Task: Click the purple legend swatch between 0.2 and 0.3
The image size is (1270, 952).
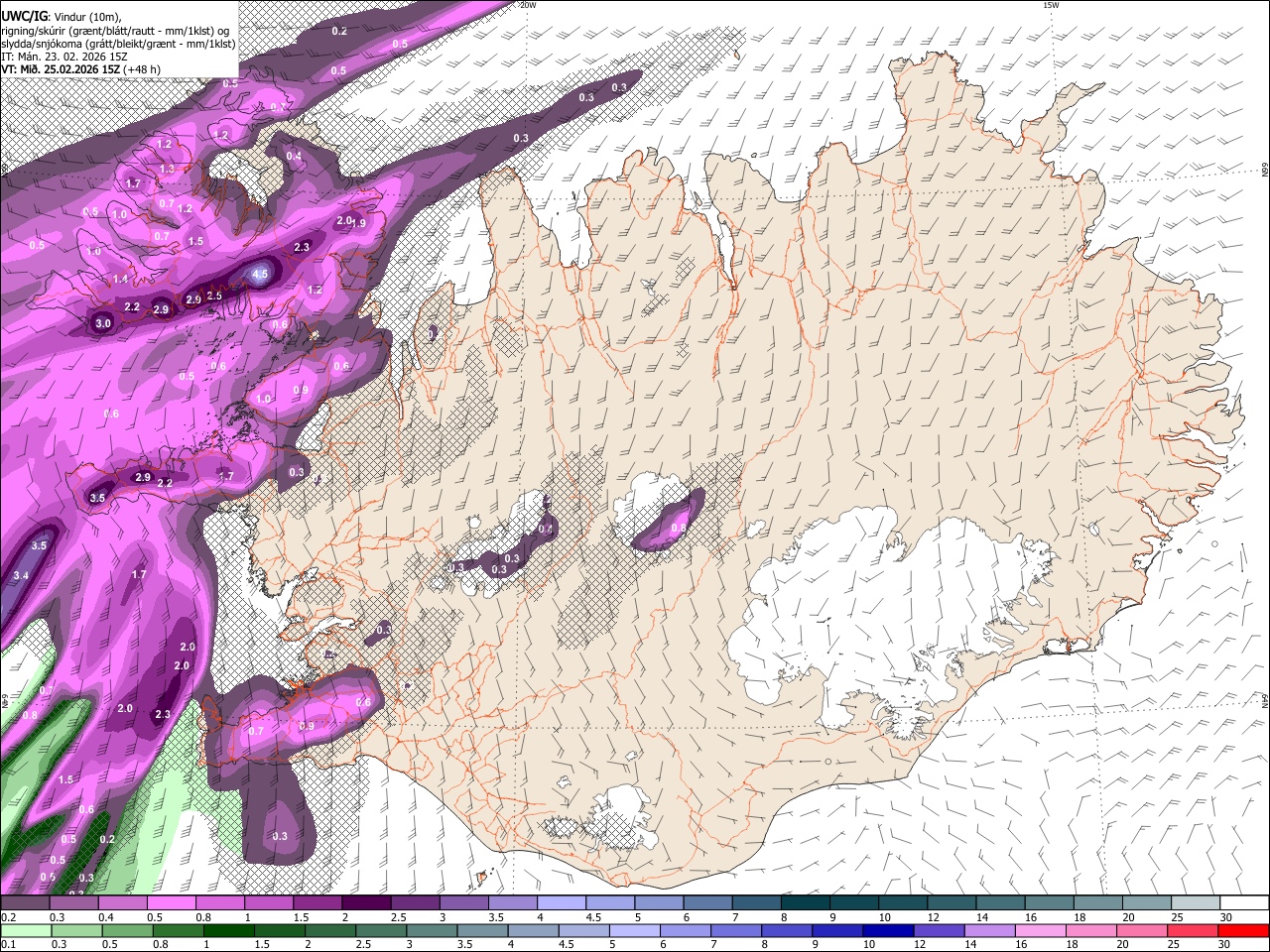Action: pyautogui.click(x=26, y=903)
